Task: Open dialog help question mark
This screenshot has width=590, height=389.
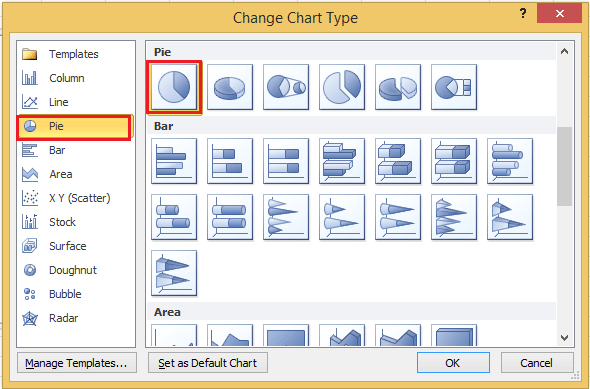Action: tap(523, 14)
